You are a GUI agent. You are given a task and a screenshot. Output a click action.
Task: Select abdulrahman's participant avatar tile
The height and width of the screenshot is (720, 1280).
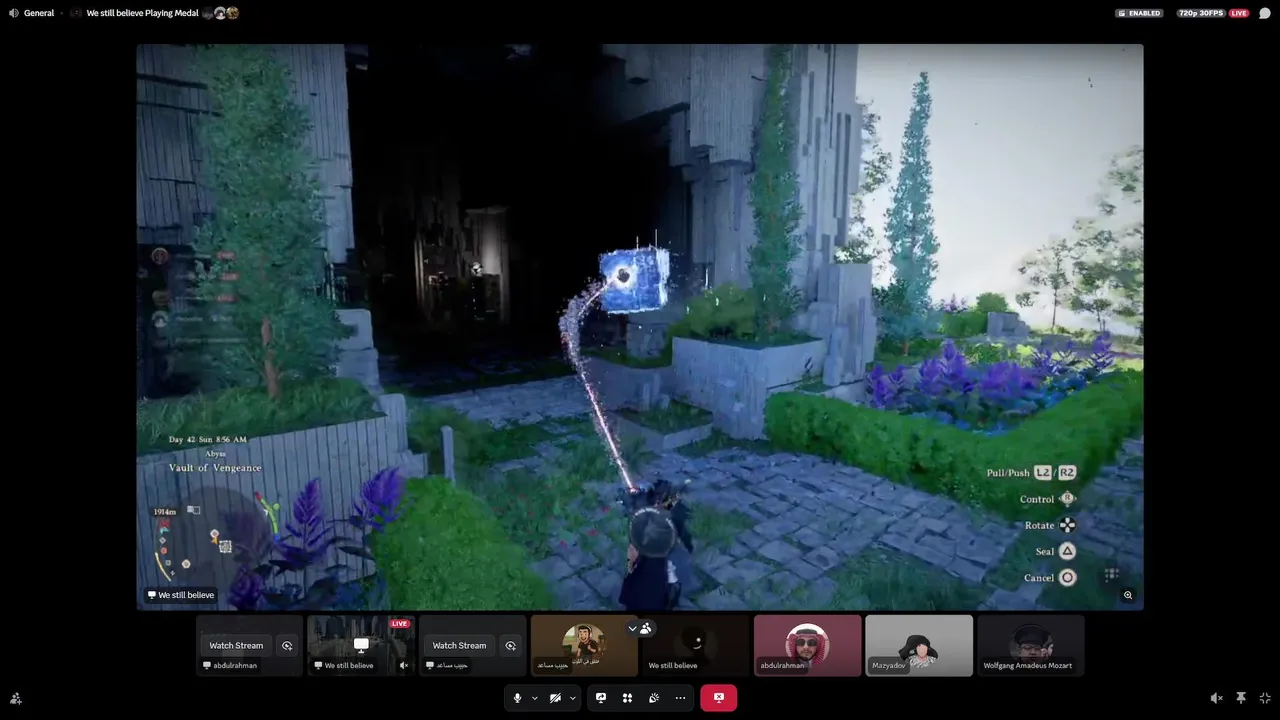(x=807, y=645)
